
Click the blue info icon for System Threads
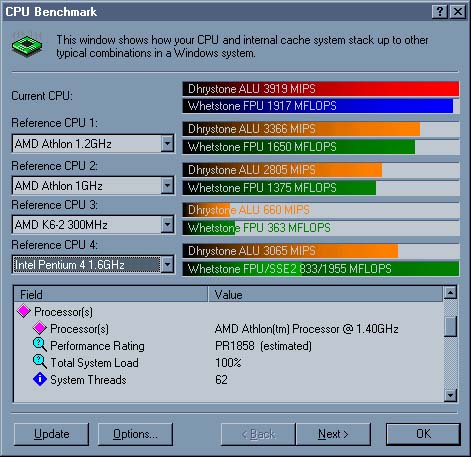(40, 379)
